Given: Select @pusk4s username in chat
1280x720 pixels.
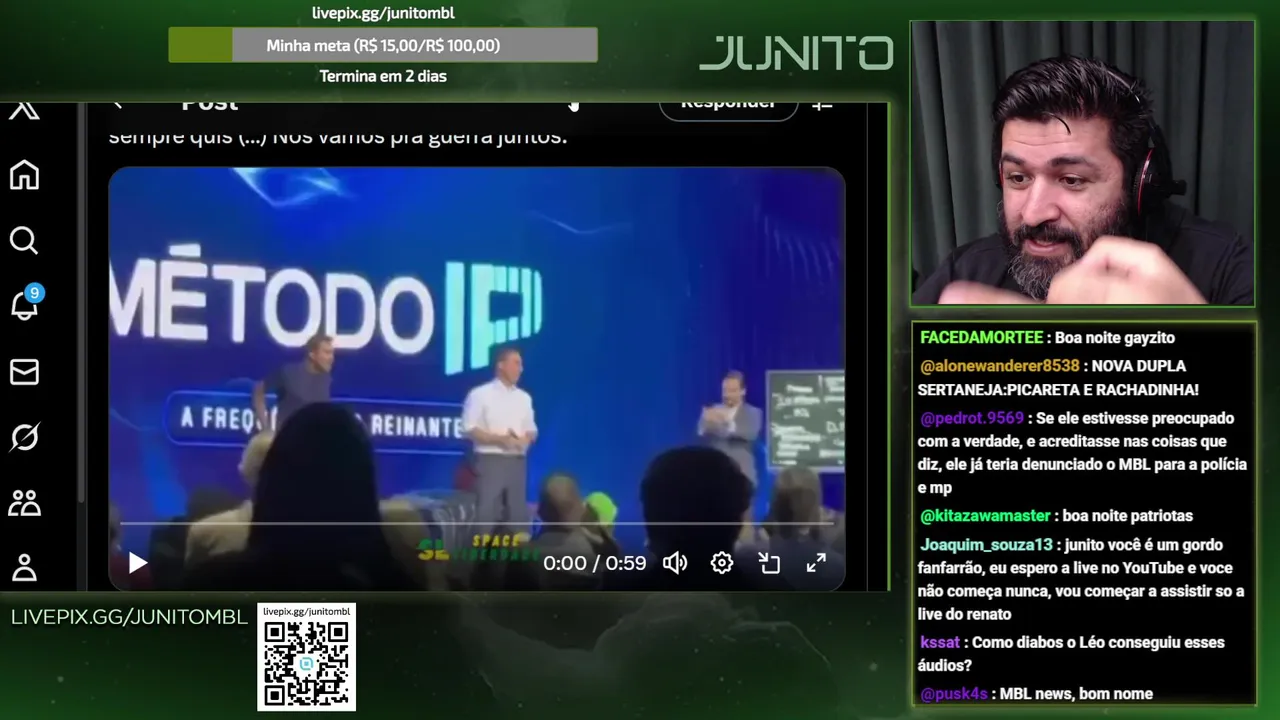Looking at the screenshot, I should click(x=953, y=694).
